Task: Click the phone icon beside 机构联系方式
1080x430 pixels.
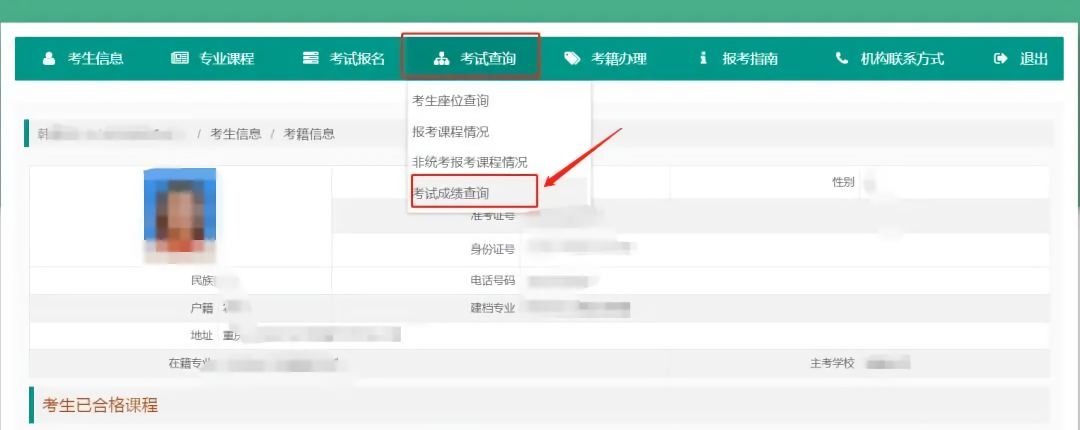Action: click(842, 59)
